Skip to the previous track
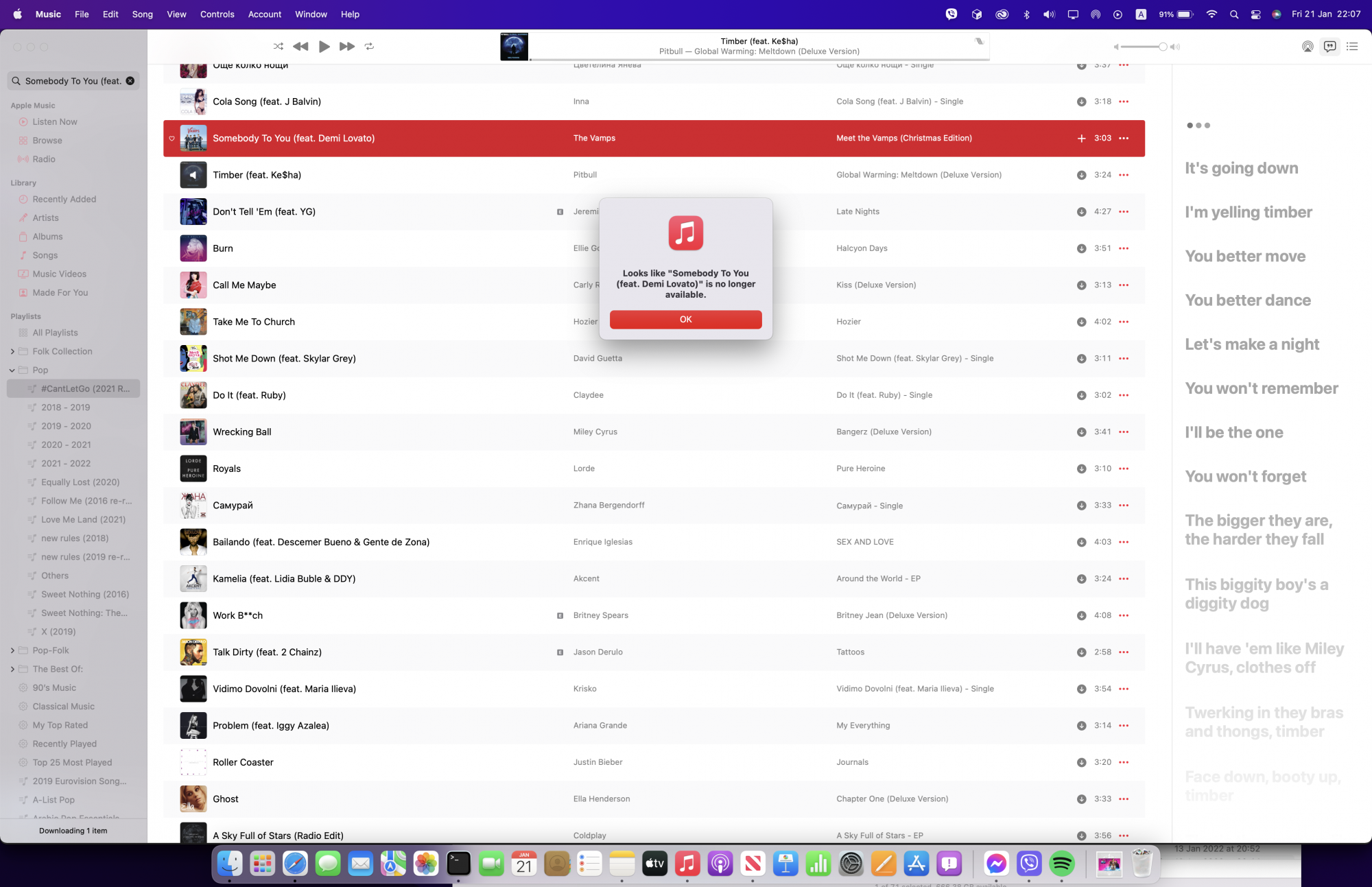This screenshot has width=1372, height=887. pos(300,47)
